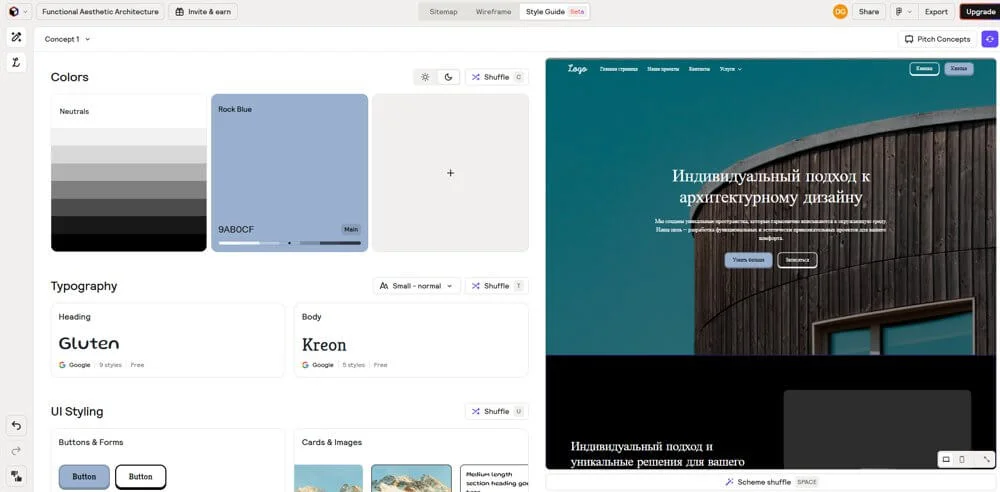
Task: Click the Beta label on Style Guide
Action: point(577,11)
